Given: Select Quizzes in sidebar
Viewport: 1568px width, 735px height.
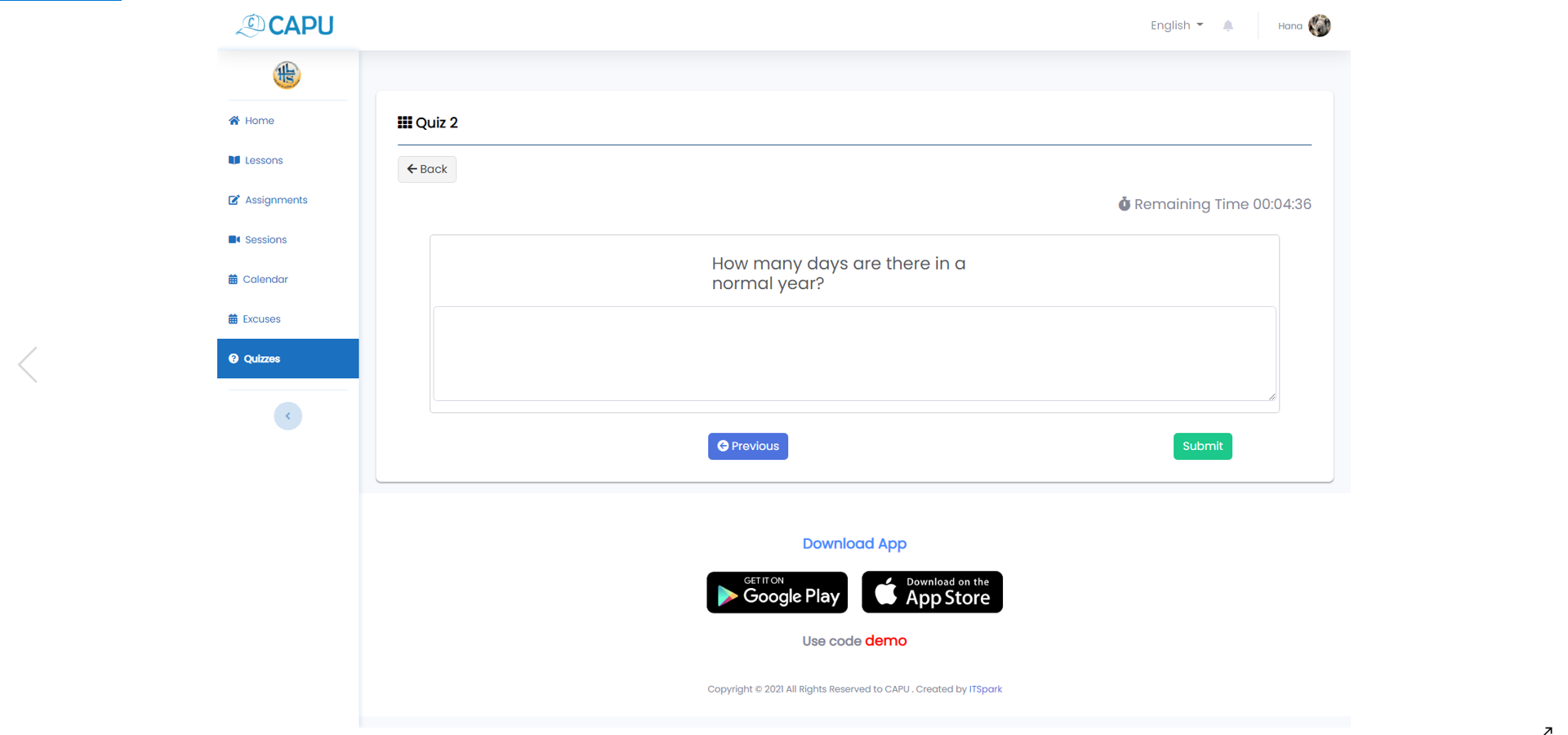Looking at the screenshot, I should 287,359.
